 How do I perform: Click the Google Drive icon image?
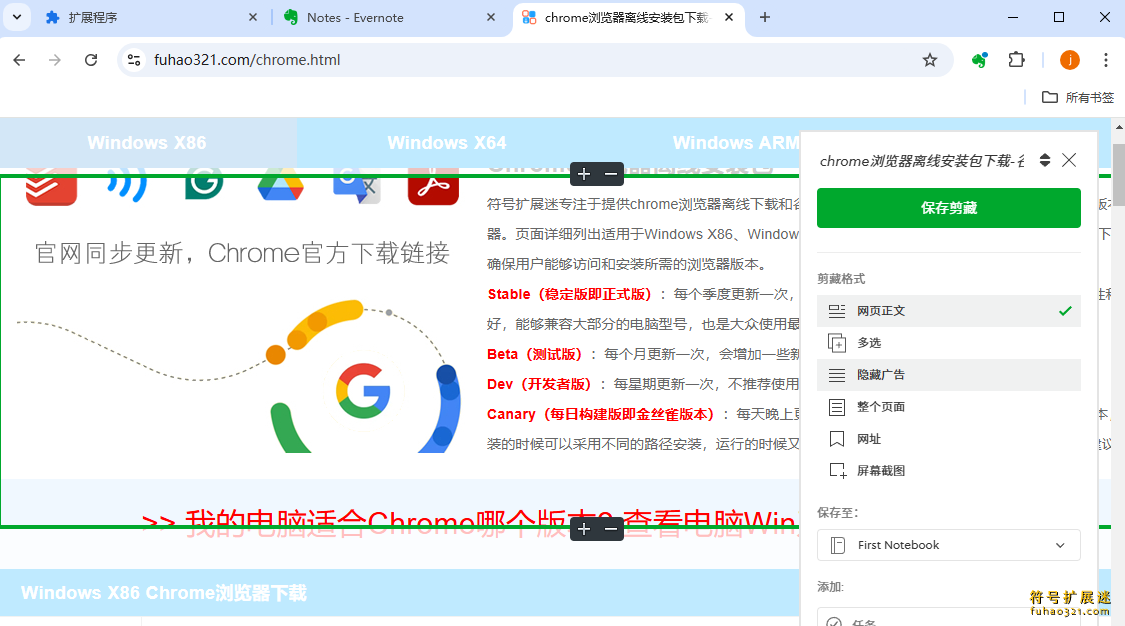281,184
